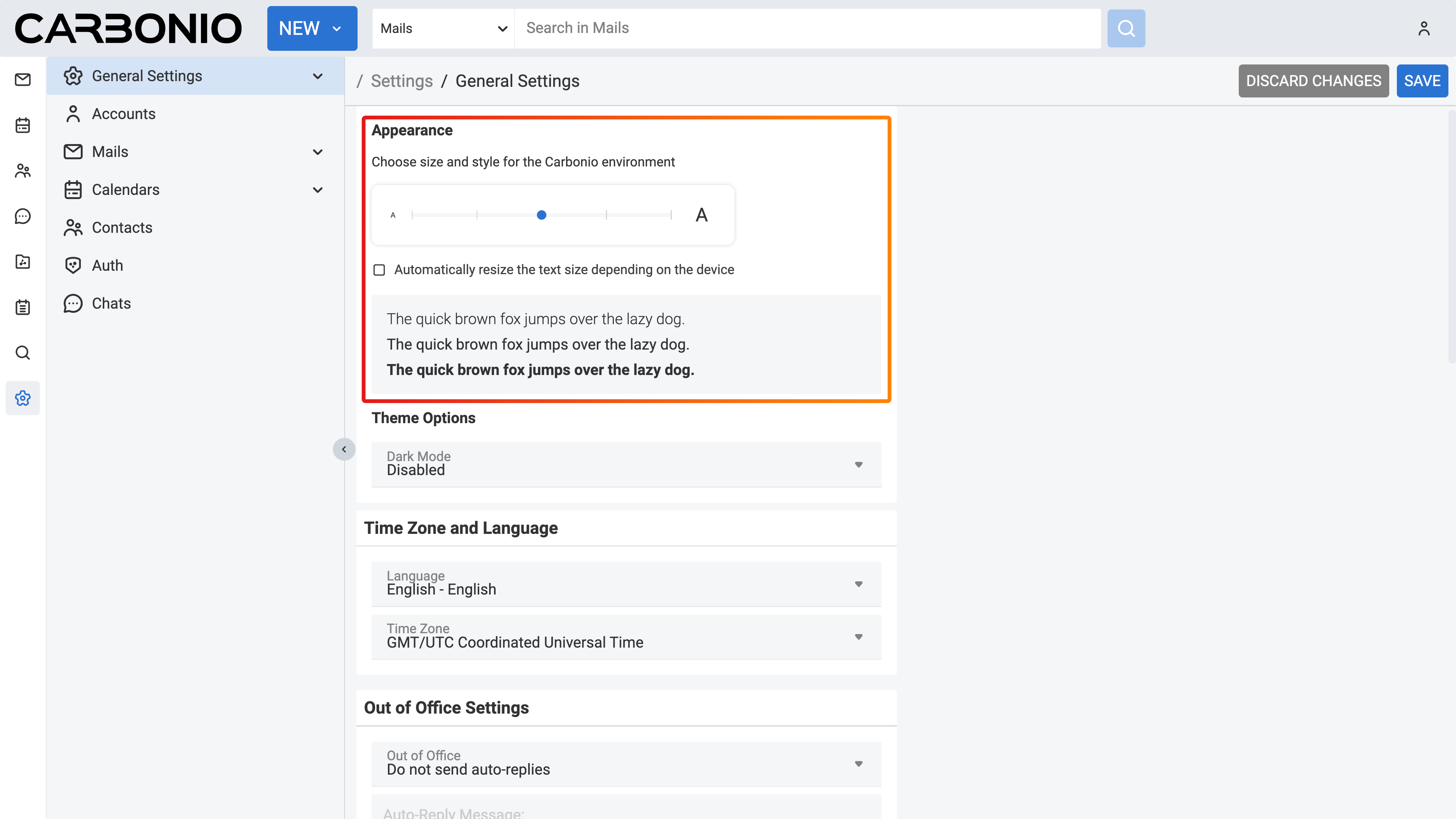This screenshot has width=1456, height=819.
Task: Click the font size slider handle
Action: pos(541,215)
